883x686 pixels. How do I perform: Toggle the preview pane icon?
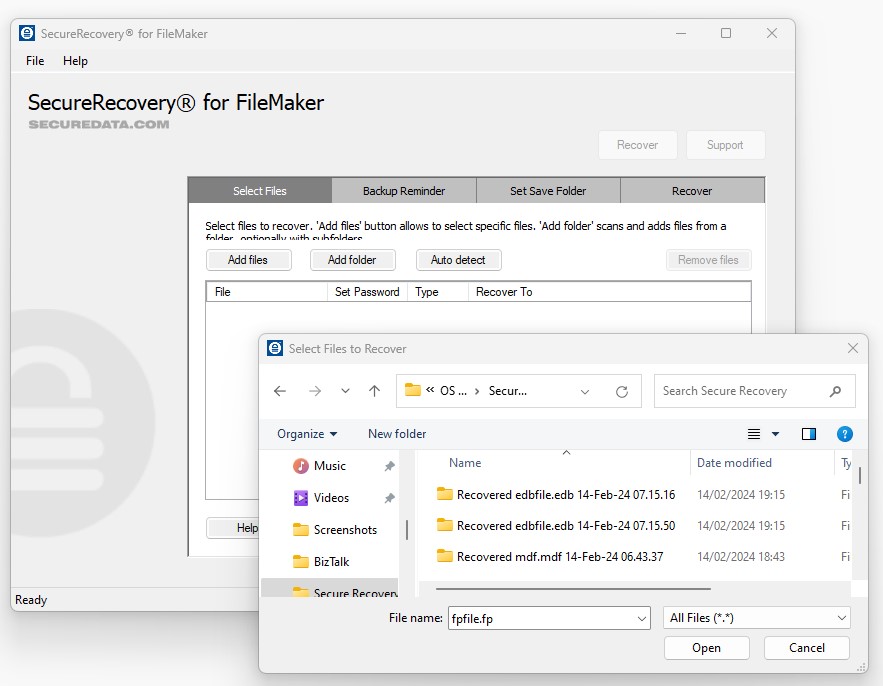[x=809, y=434]
